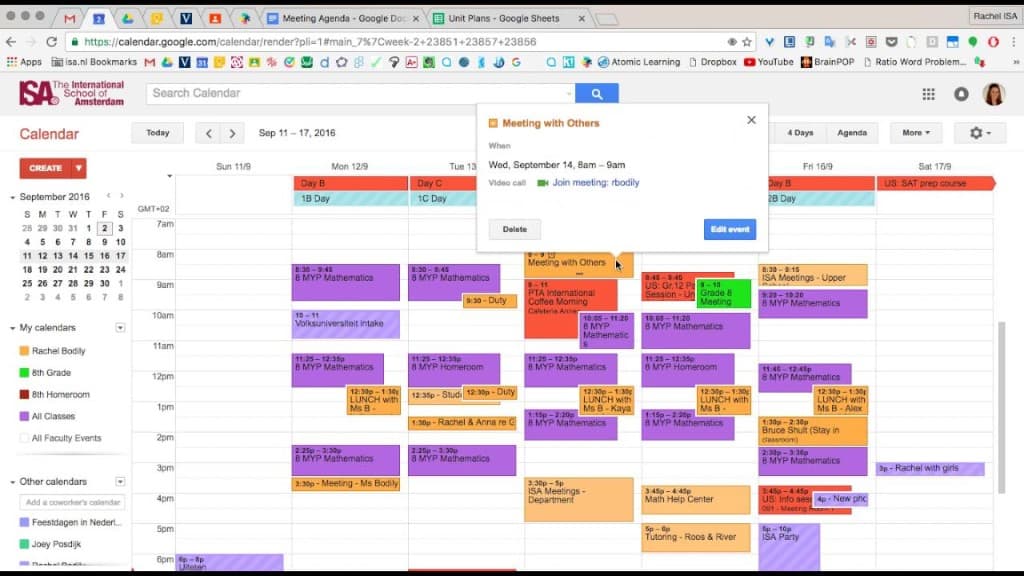Click the browser back arrow
1024x576 pixels.
point(11,42)
